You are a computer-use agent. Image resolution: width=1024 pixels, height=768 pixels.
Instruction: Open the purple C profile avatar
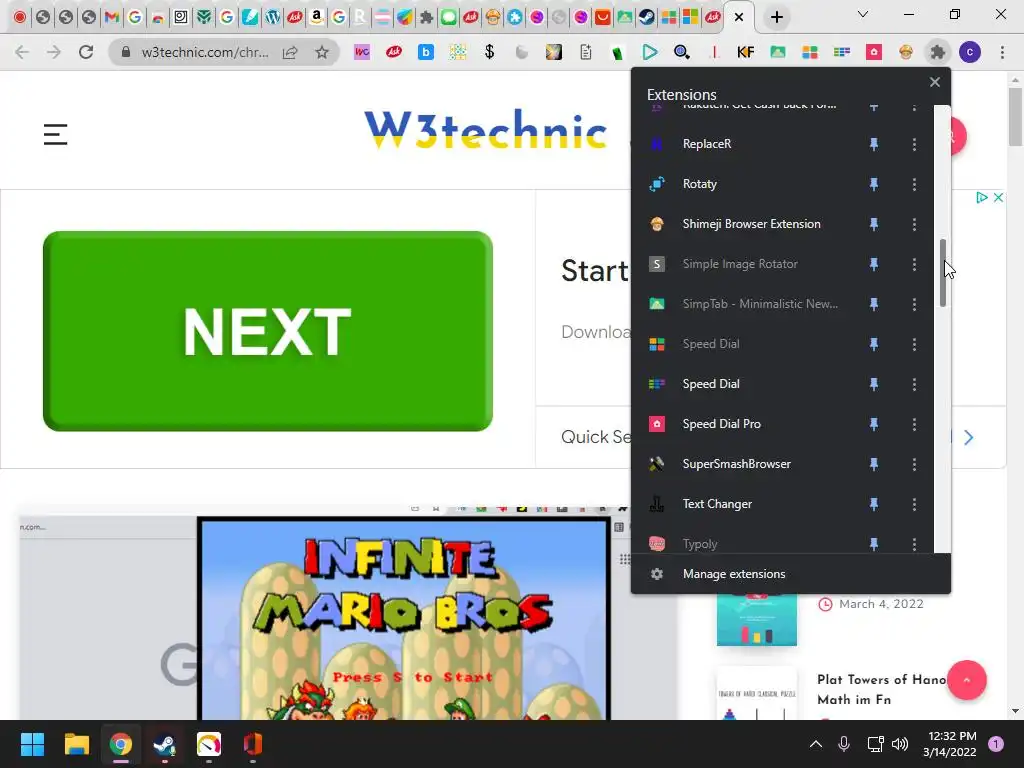(970, 52)
